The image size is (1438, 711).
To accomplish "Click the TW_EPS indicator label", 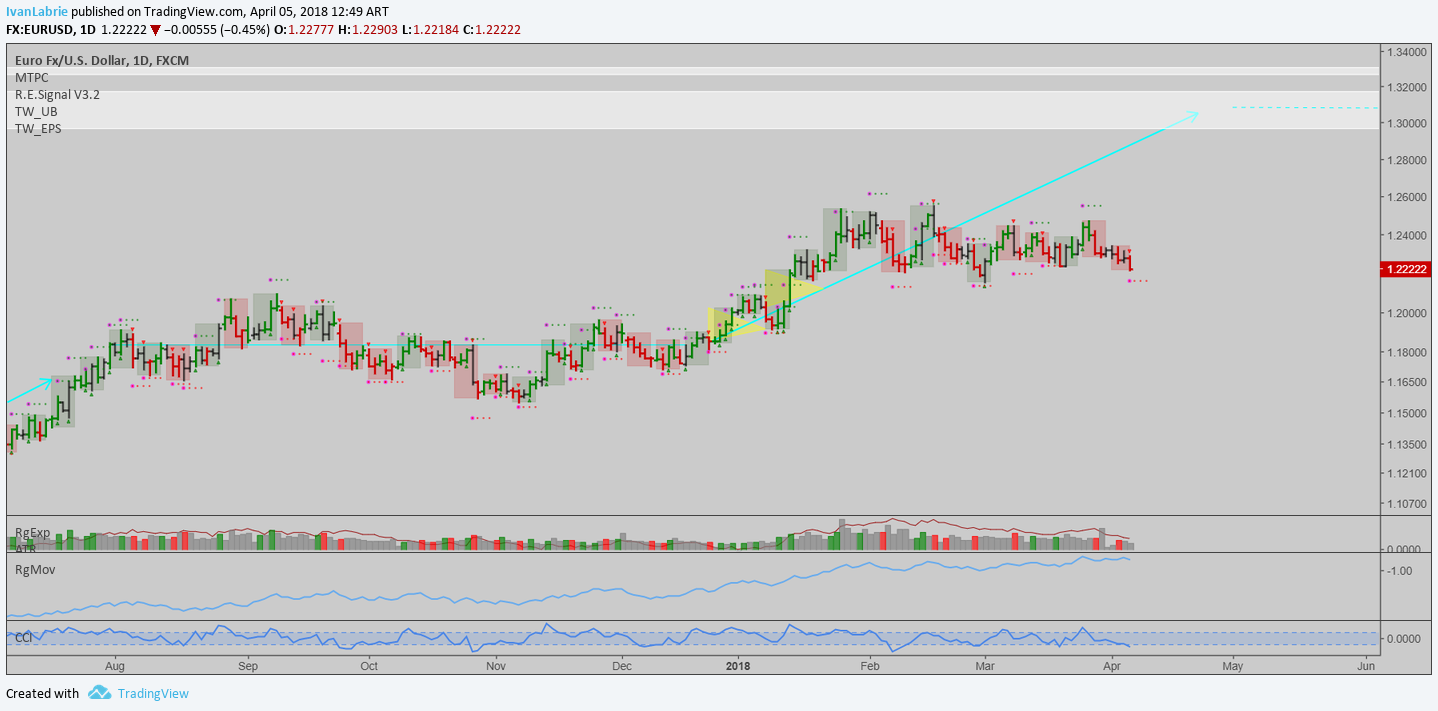I will tap(38, 129).
